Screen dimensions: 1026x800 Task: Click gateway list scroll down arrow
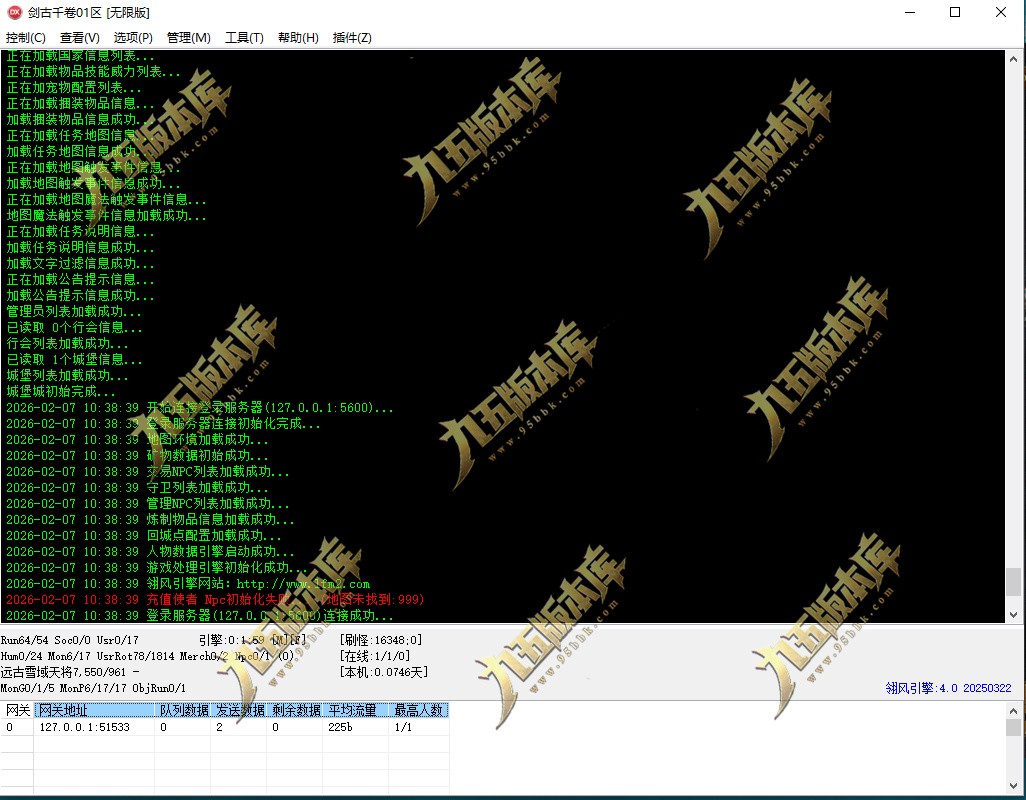1014,787
